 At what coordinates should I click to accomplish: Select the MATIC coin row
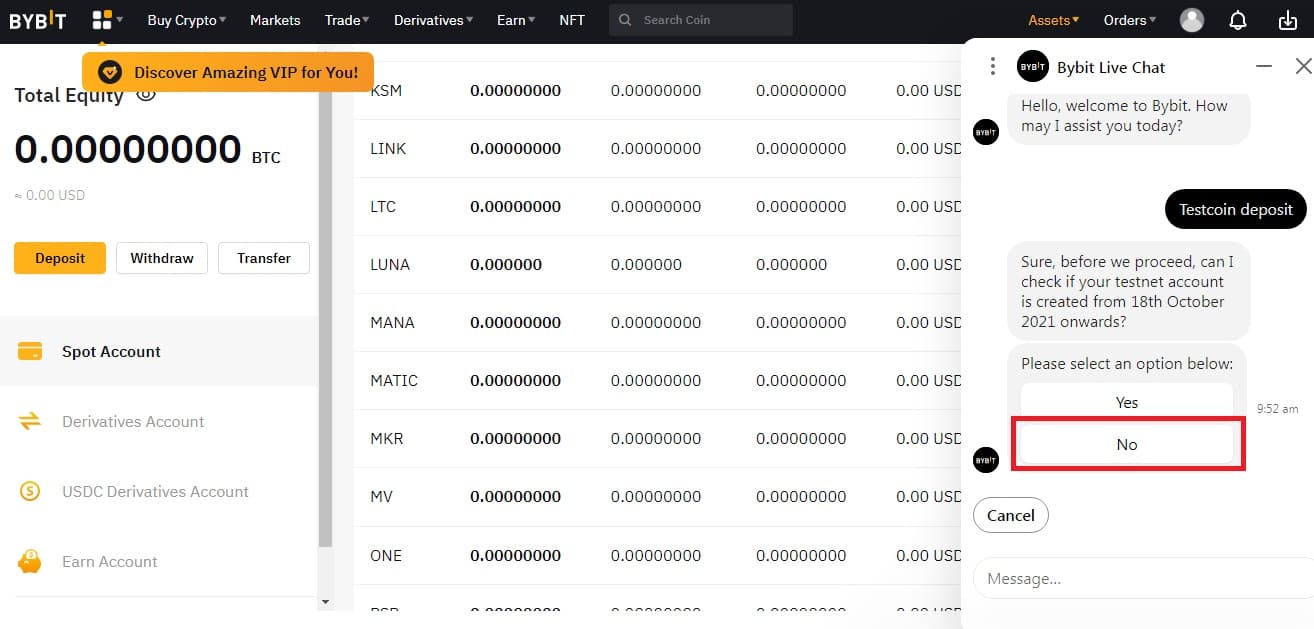(656, 381)
